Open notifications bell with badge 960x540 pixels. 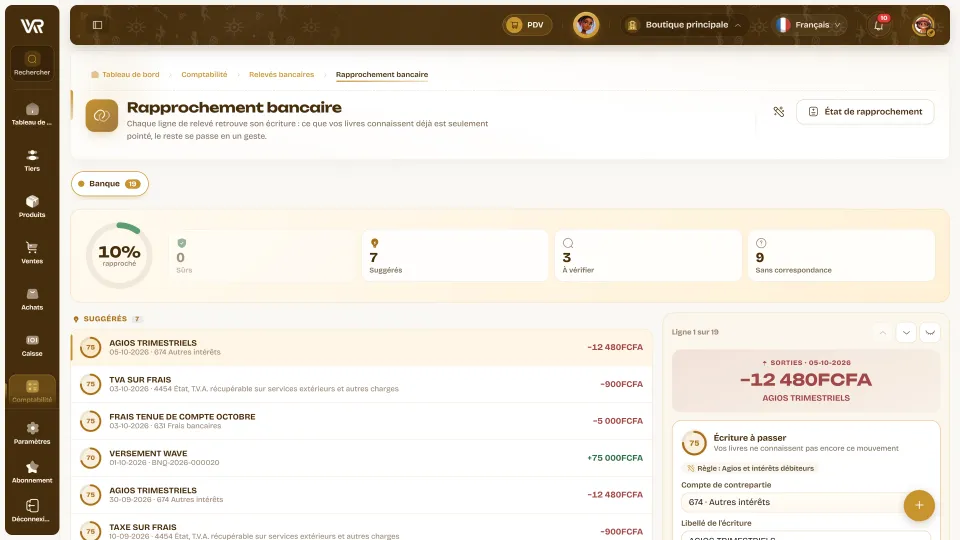click(x=879, y=25)
